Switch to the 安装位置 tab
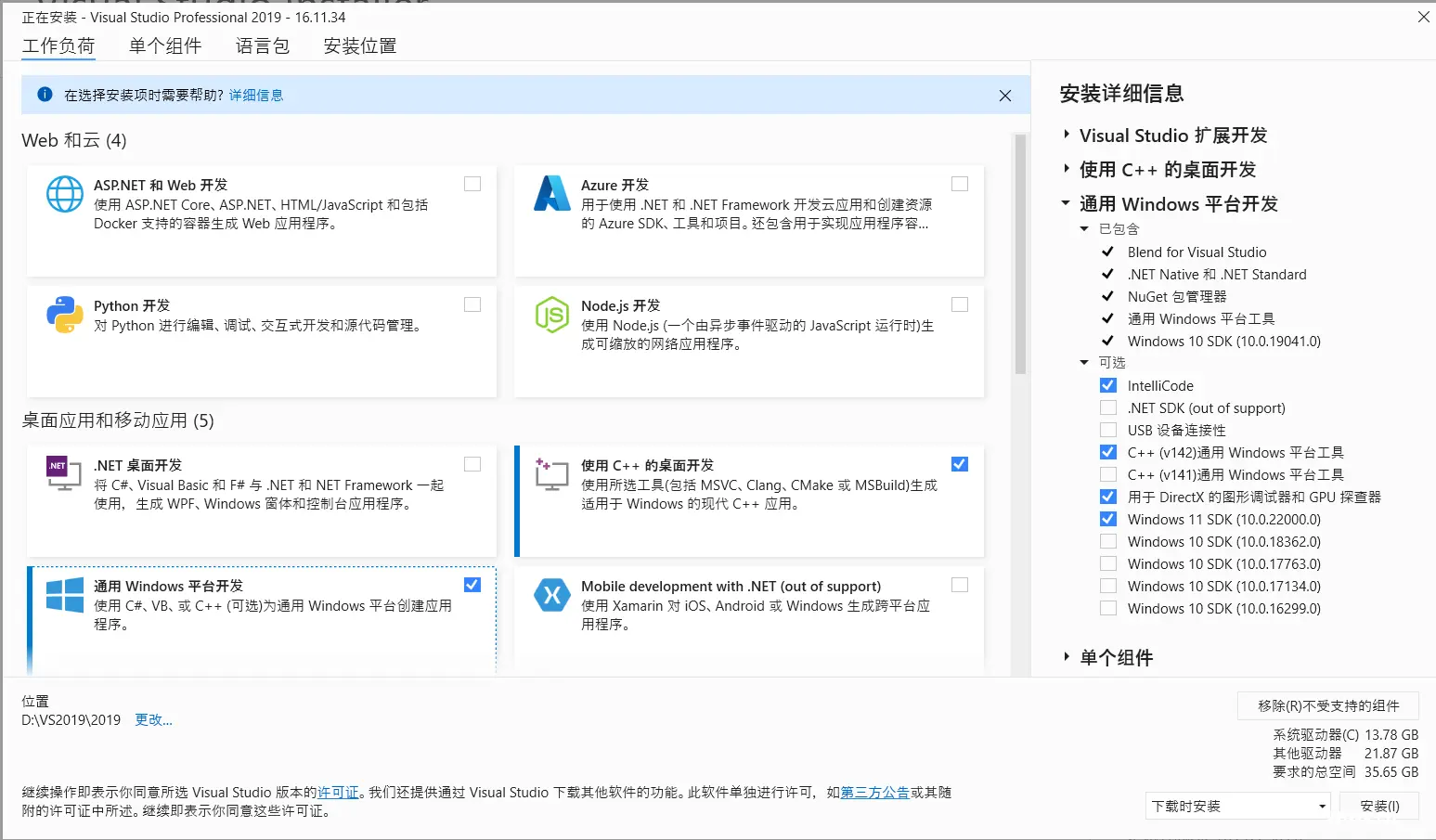 tap(360, 45)
